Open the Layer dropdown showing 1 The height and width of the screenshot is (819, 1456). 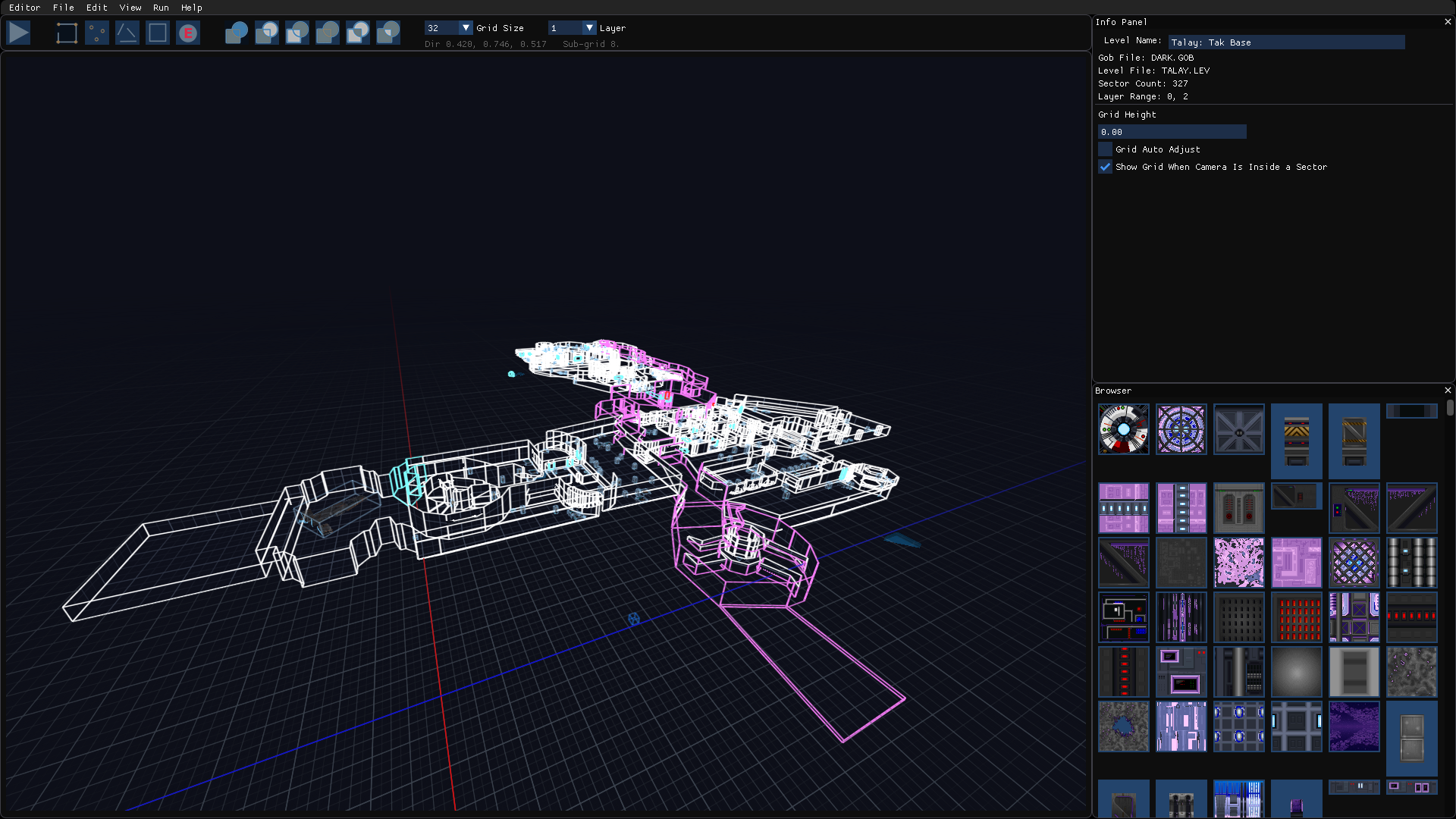pos(573,28)
